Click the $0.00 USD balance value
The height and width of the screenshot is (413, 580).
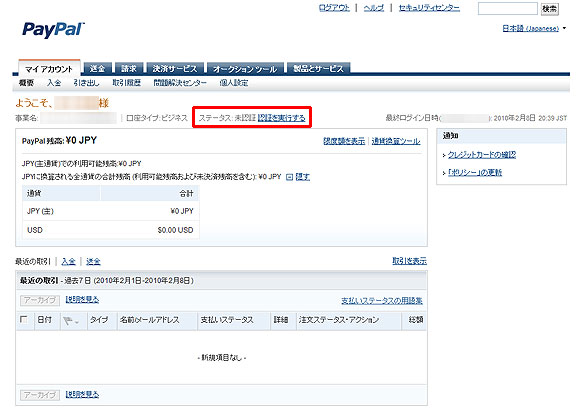coord(175,230)
